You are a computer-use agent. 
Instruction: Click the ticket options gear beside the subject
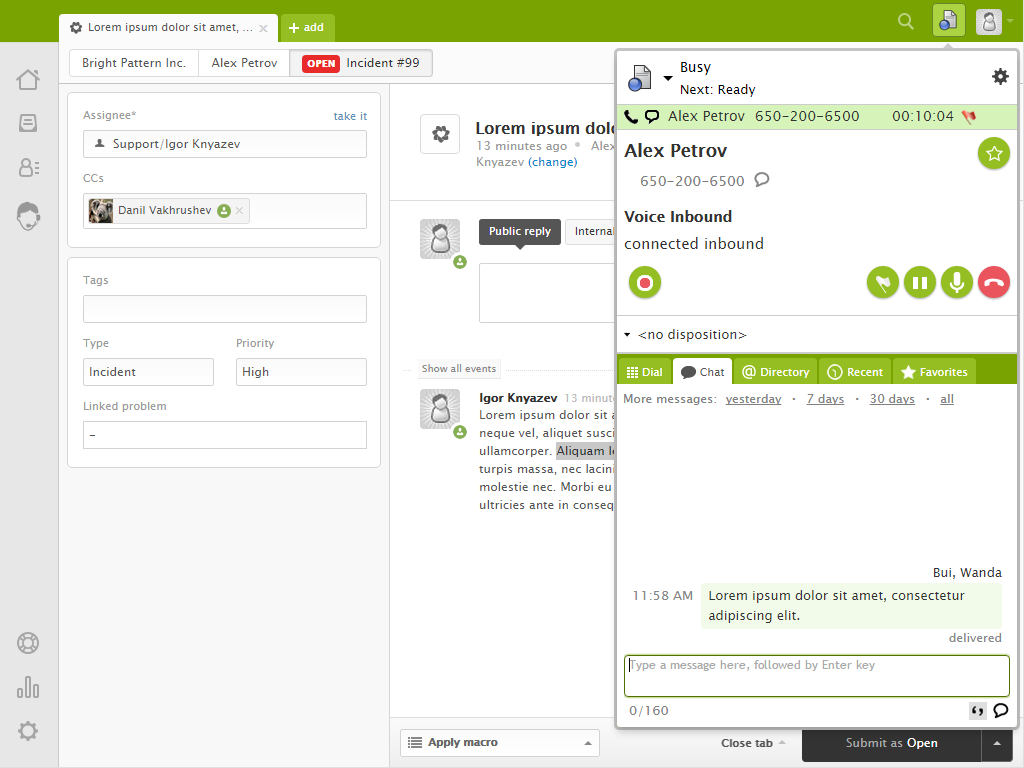pos(439,134)
